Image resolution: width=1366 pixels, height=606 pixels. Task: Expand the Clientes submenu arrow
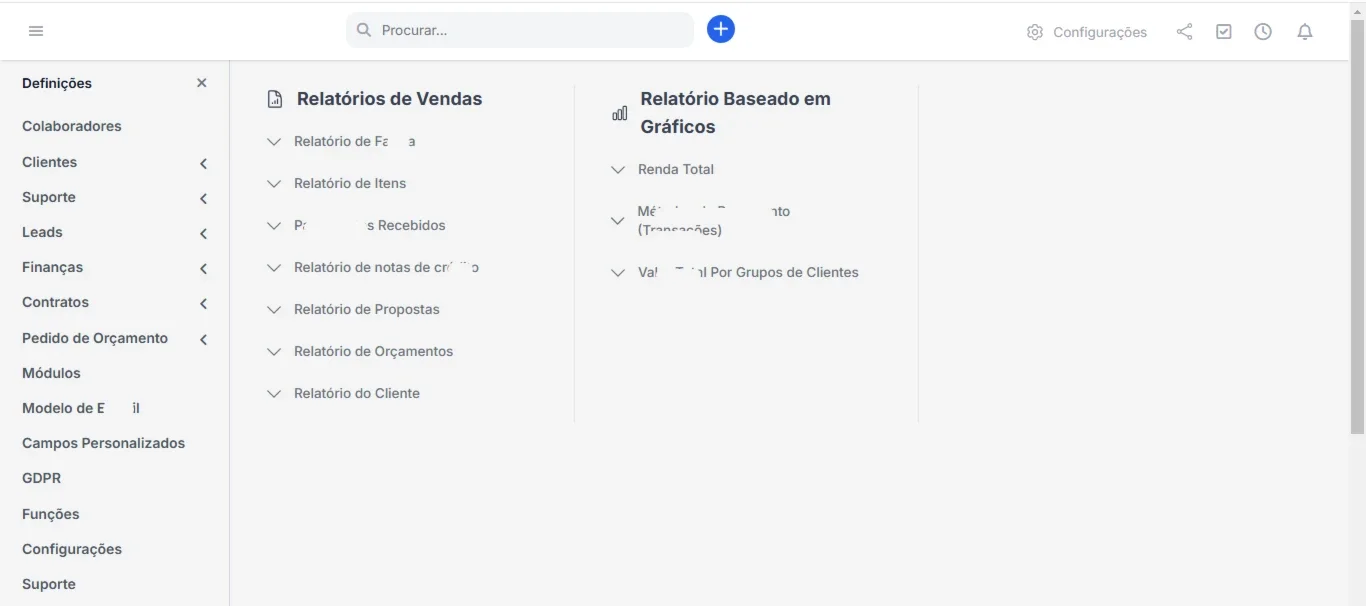203,163
